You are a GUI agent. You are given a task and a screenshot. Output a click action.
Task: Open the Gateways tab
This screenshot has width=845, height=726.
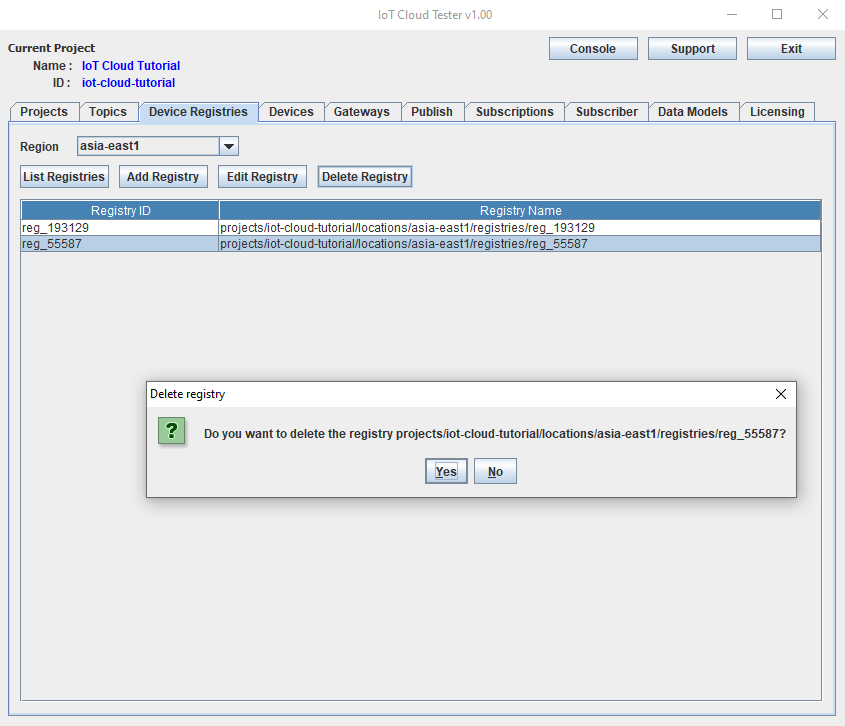362,112
